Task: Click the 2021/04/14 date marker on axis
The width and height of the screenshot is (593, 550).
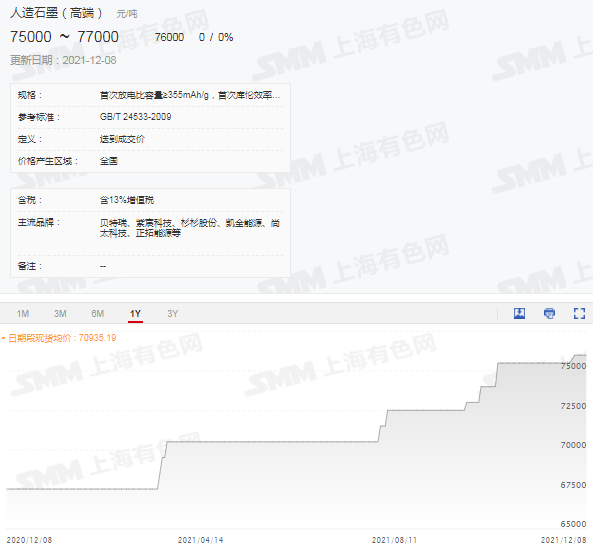Action: [x=200, y=540]
